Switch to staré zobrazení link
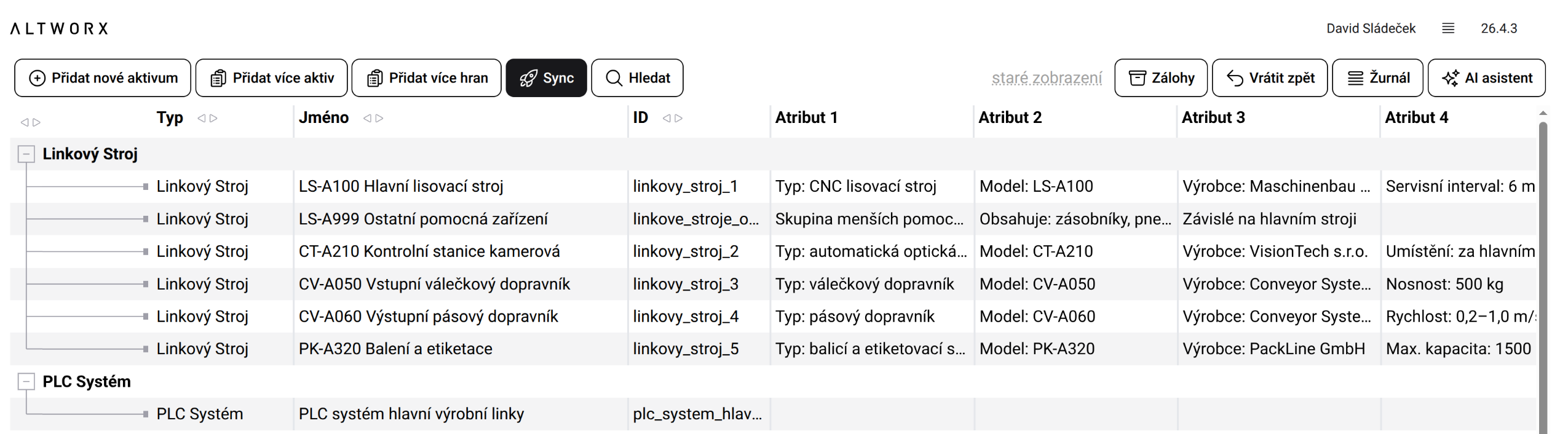1568x434 pixels. tap(1046, 78)
